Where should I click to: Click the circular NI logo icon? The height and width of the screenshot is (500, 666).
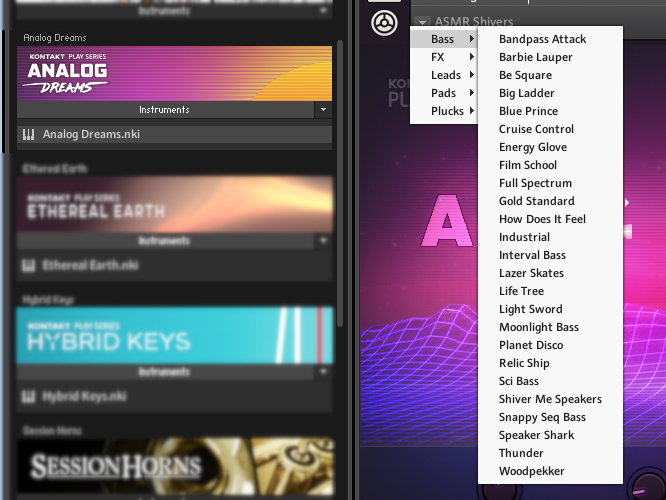(x=384, y=23)
